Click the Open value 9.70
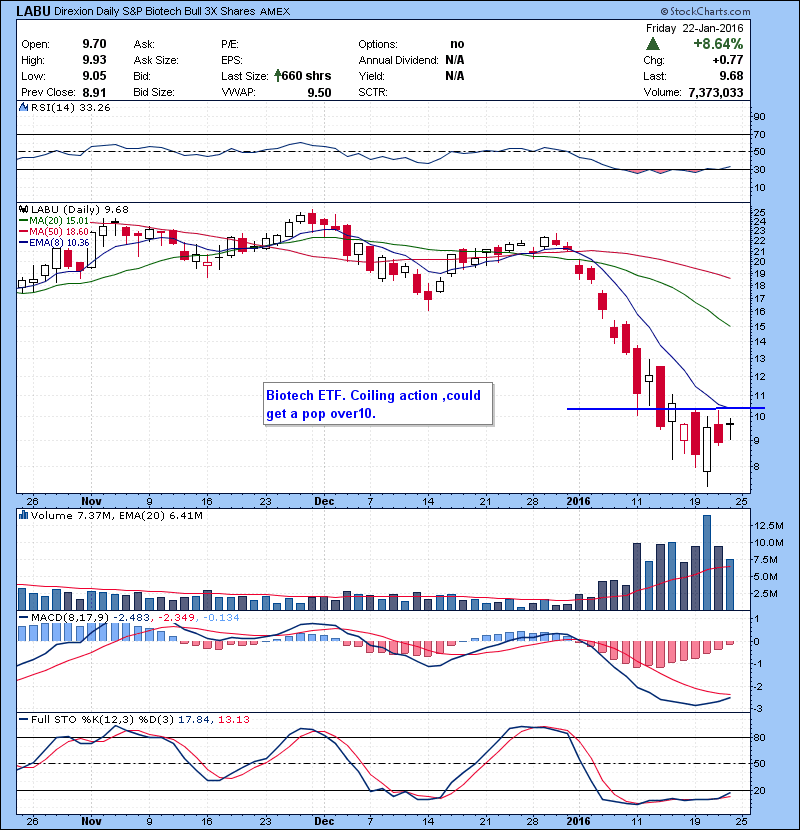Image resolution: width=800 pixels, height=830 pixels. (94, 44)
